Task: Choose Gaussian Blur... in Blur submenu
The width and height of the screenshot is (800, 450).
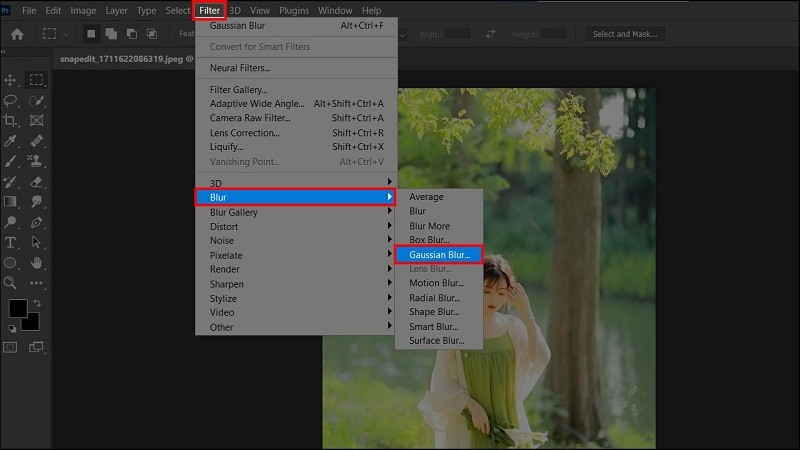Action: click(439, 254)
